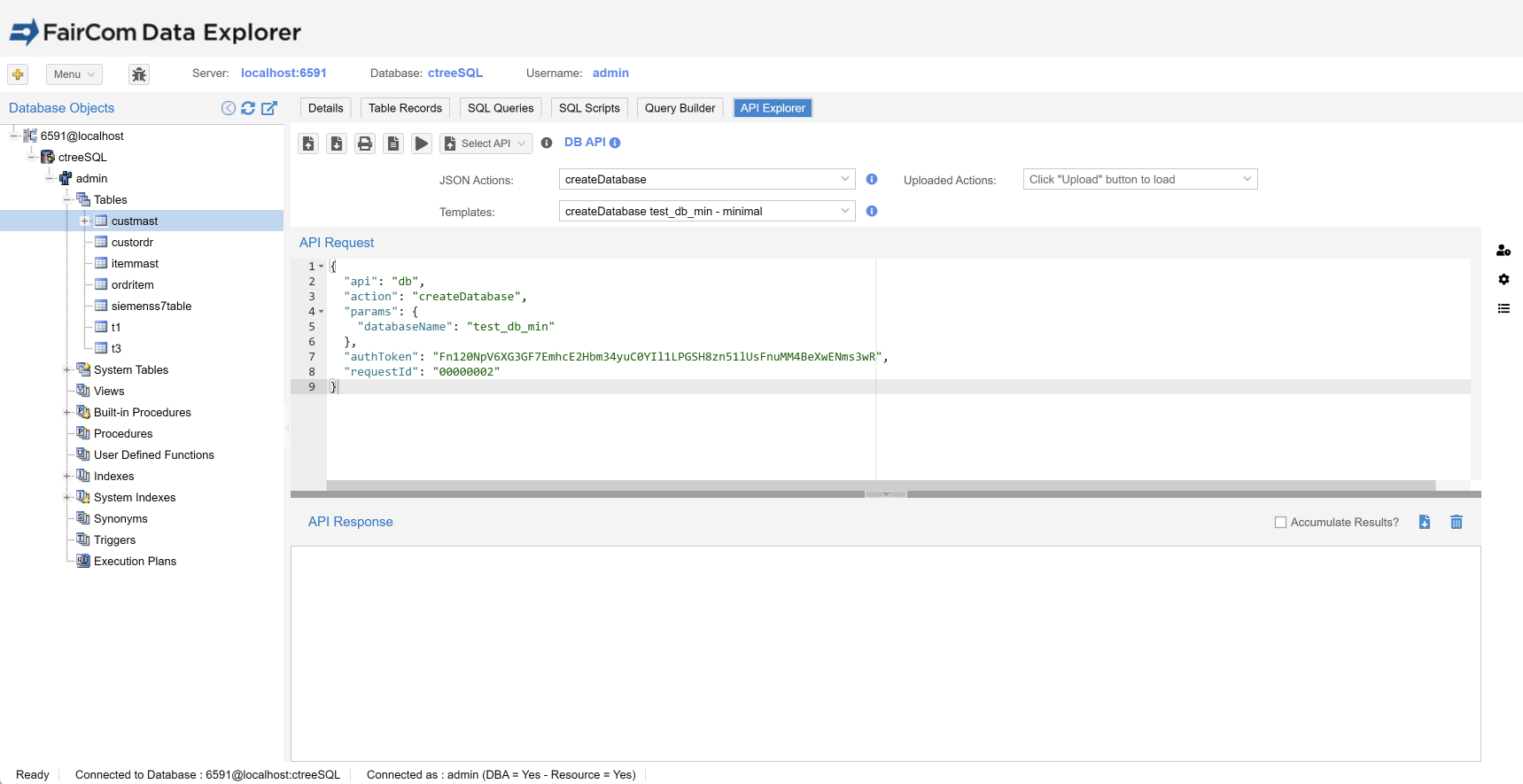Click the dark info icon beside Select API
Screen dimensions: 1523x784
click(x=547, y=143)
